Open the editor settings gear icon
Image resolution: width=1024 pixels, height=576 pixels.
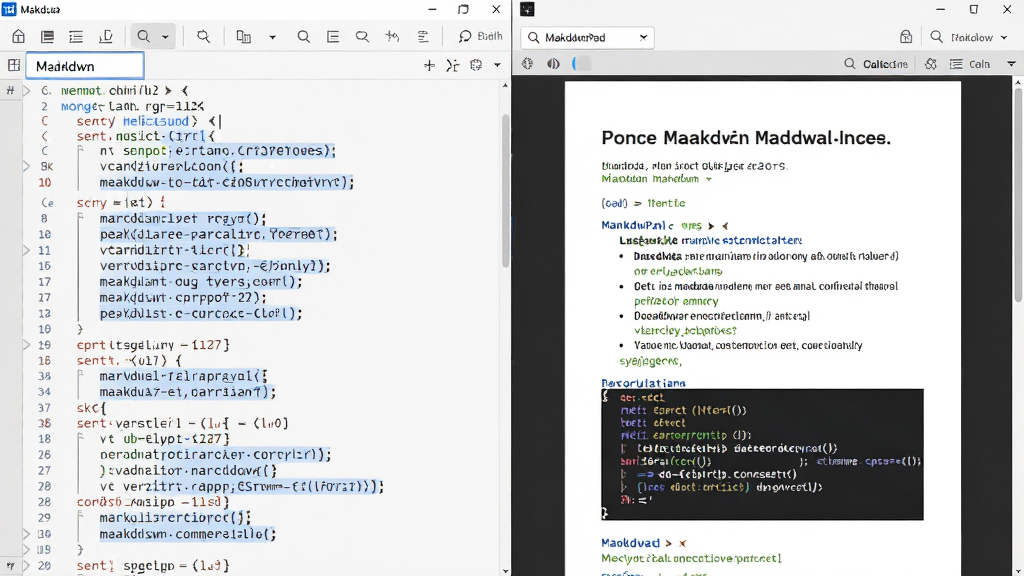click(x=476, y=65)
